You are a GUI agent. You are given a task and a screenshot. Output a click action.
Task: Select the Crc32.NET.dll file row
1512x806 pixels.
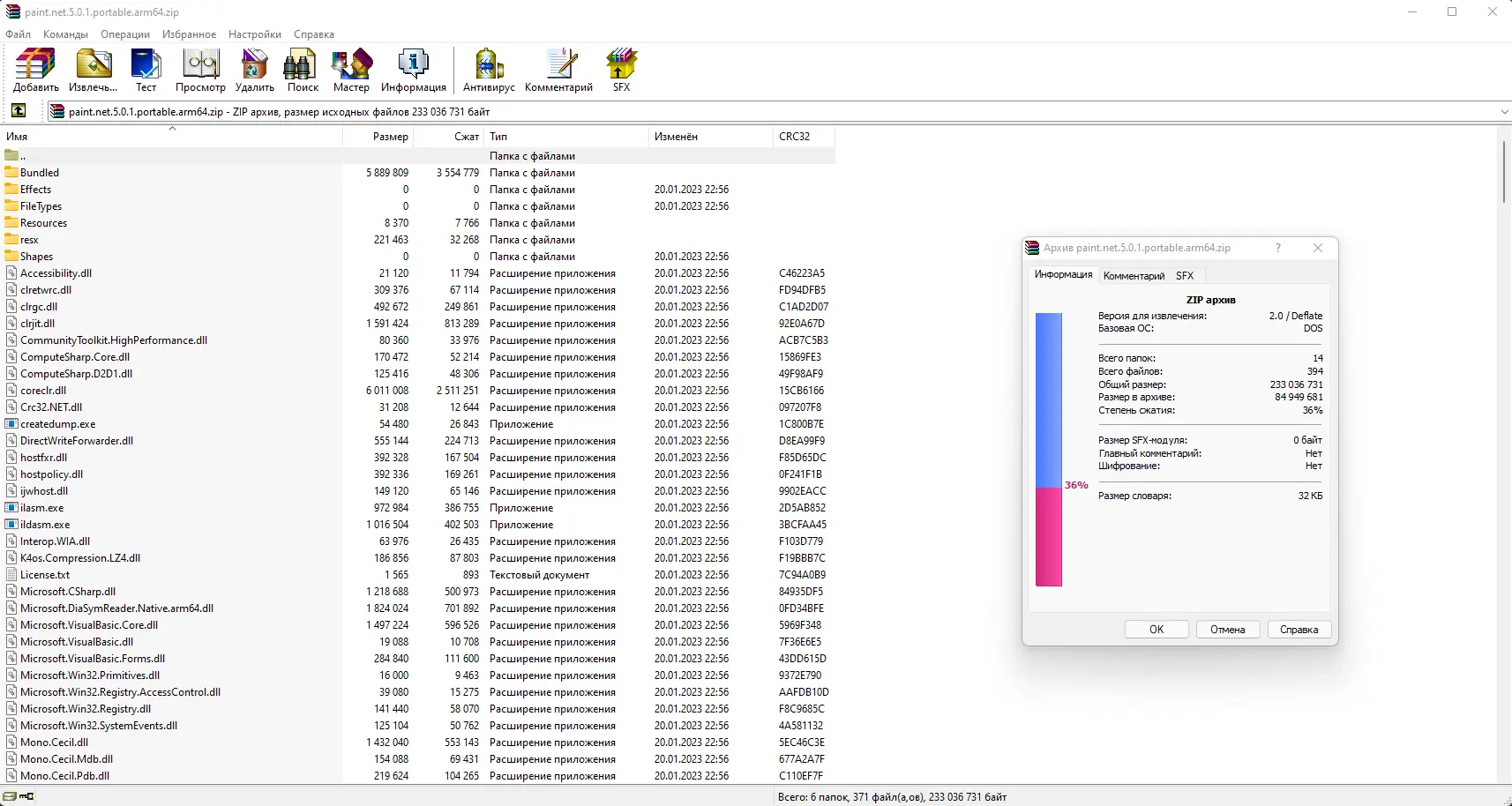click(418, 407)
